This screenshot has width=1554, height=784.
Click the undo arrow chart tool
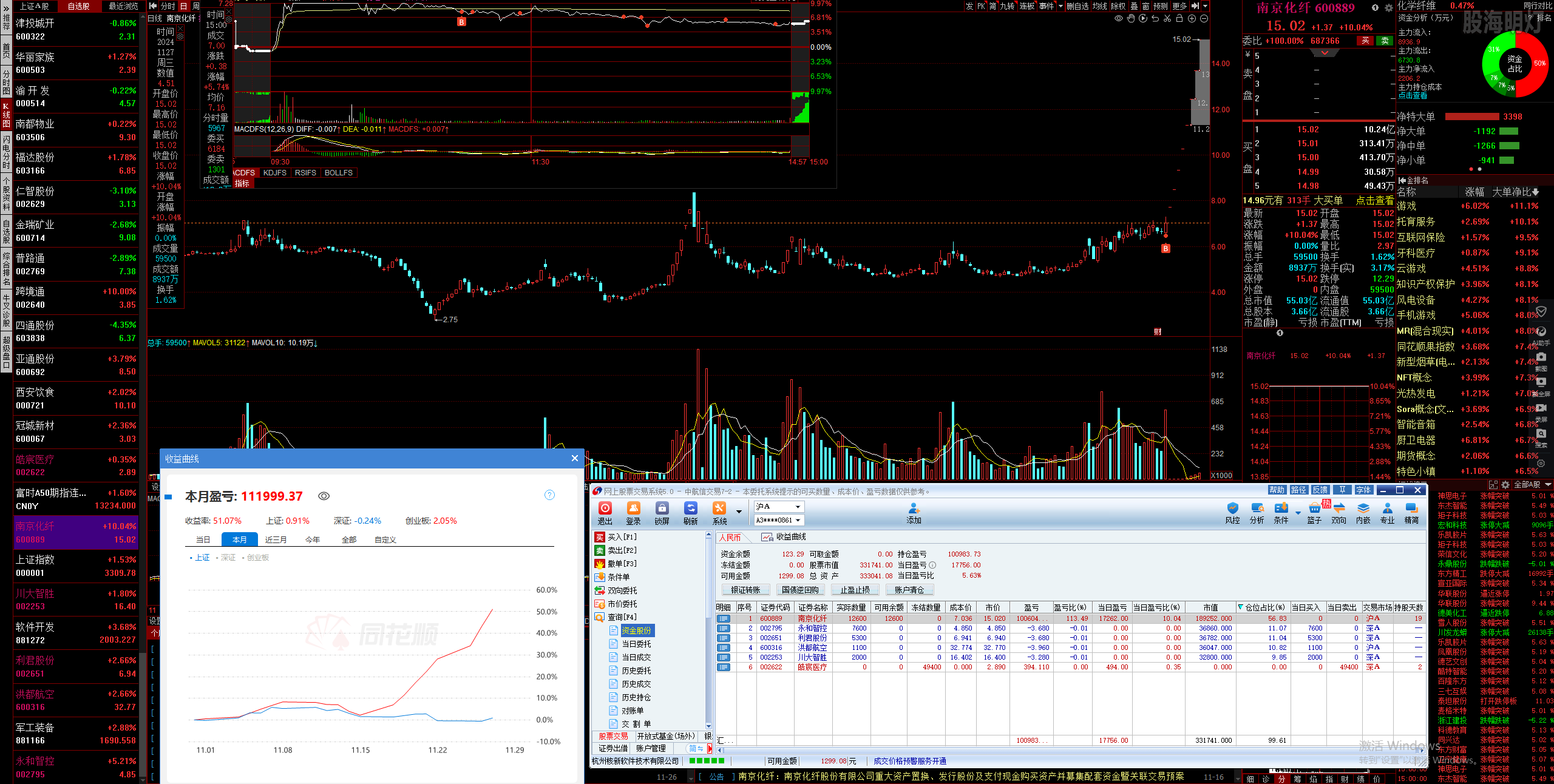(1155, 19)
